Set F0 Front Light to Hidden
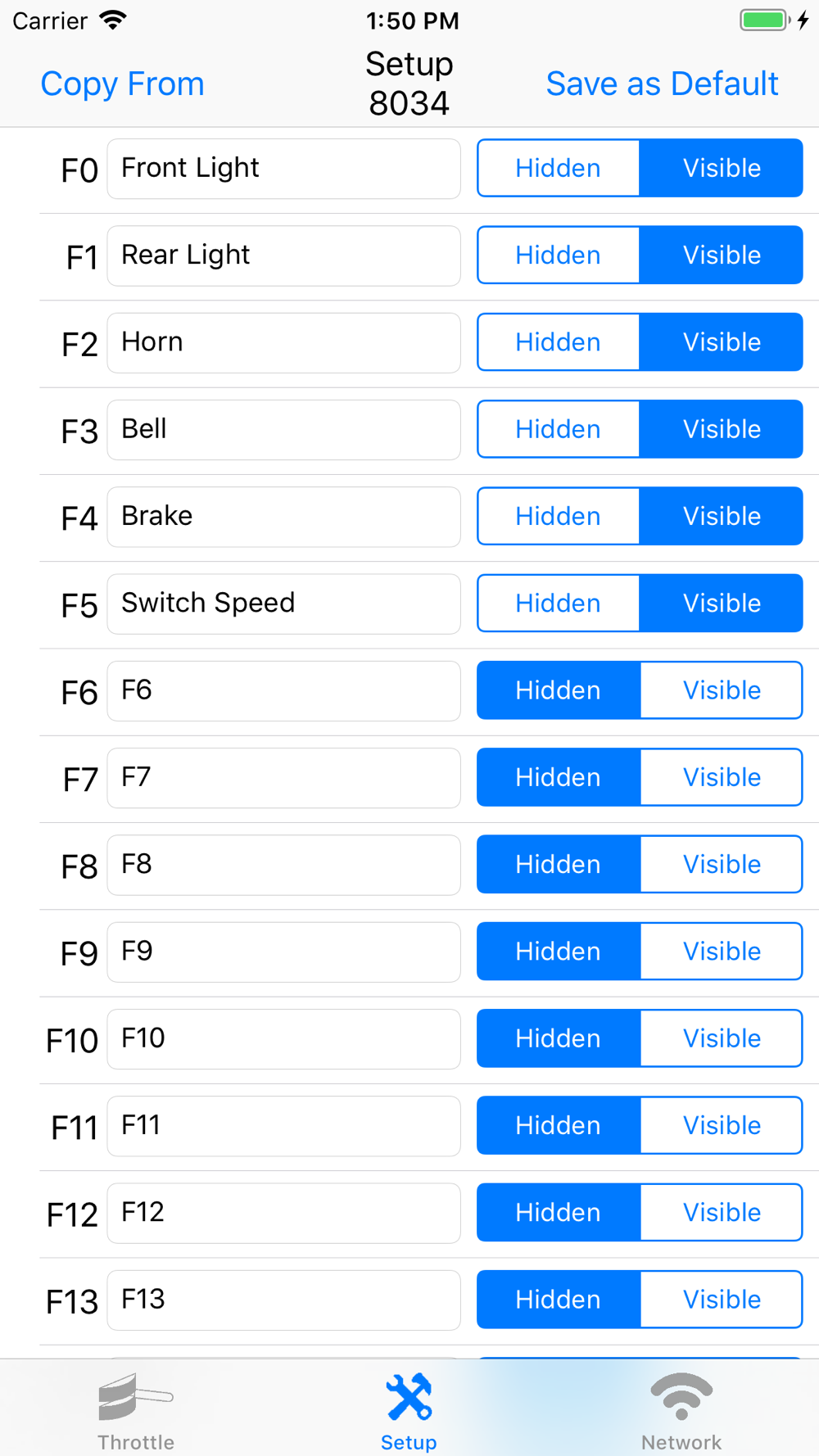 559,168
